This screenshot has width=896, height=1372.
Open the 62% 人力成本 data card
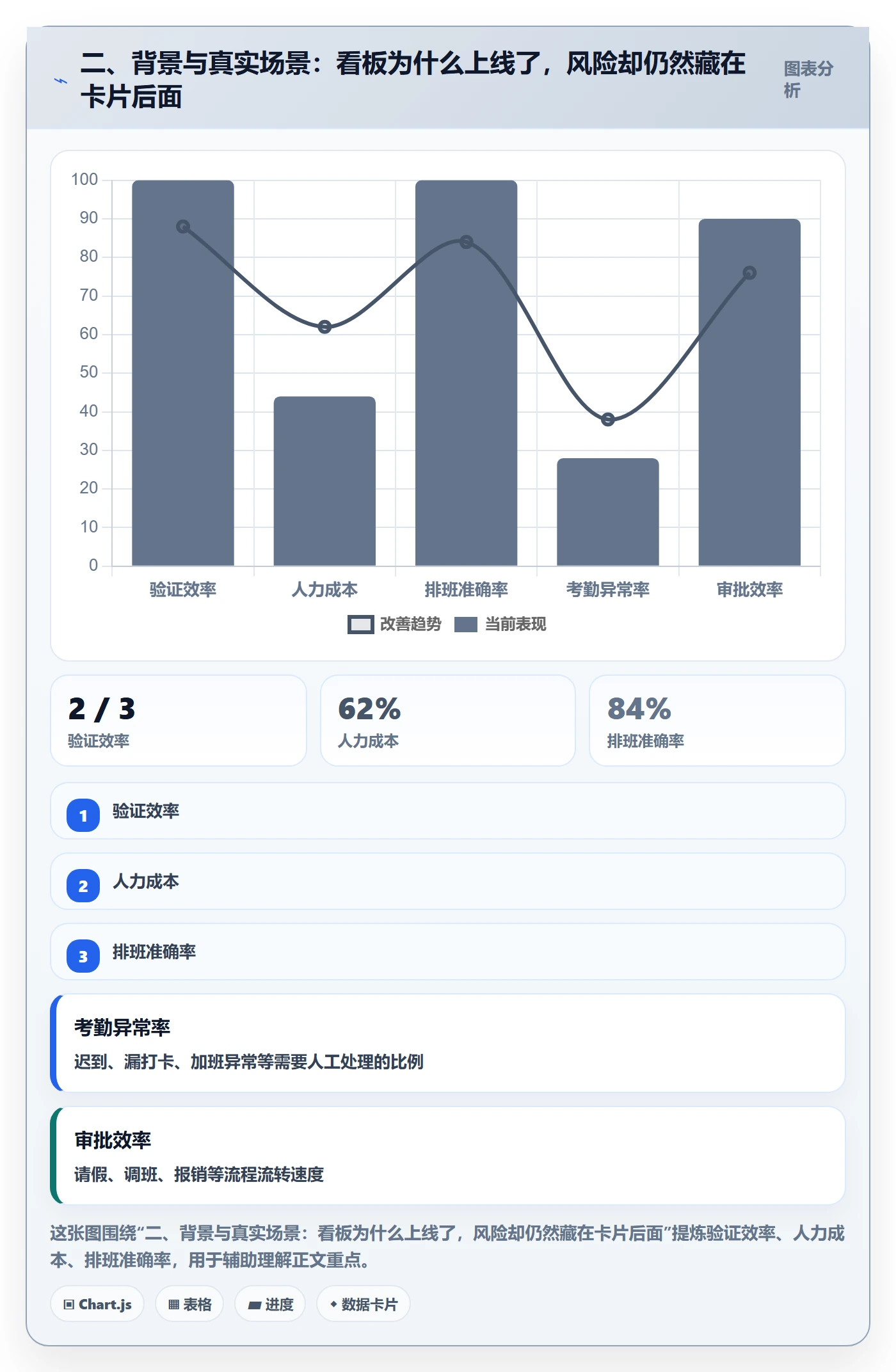448,721
